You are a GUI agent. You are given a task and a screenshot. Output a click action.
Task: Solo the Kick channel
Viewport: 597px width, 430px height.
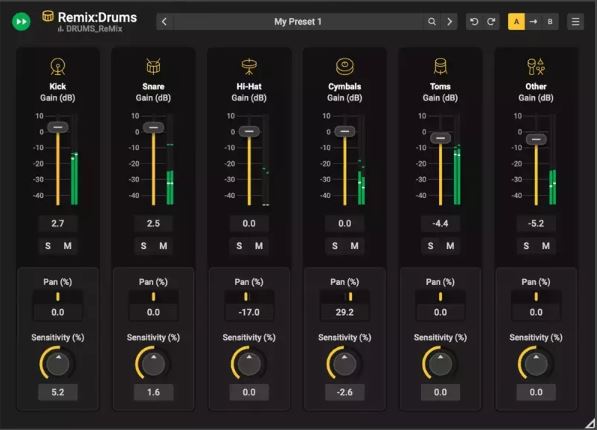48,246
